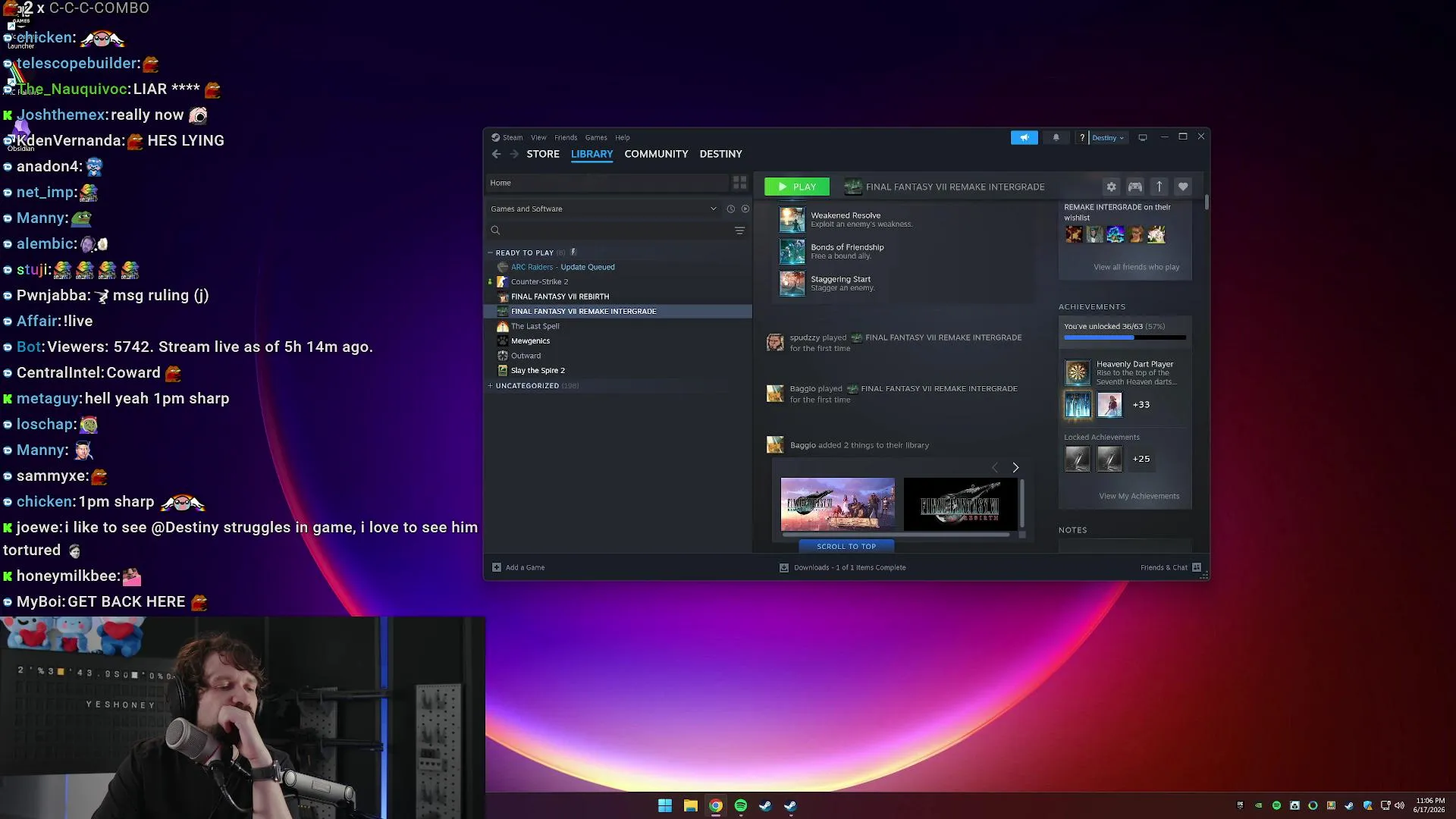Open File Explorer from the taskbar

tap(690, 805)
